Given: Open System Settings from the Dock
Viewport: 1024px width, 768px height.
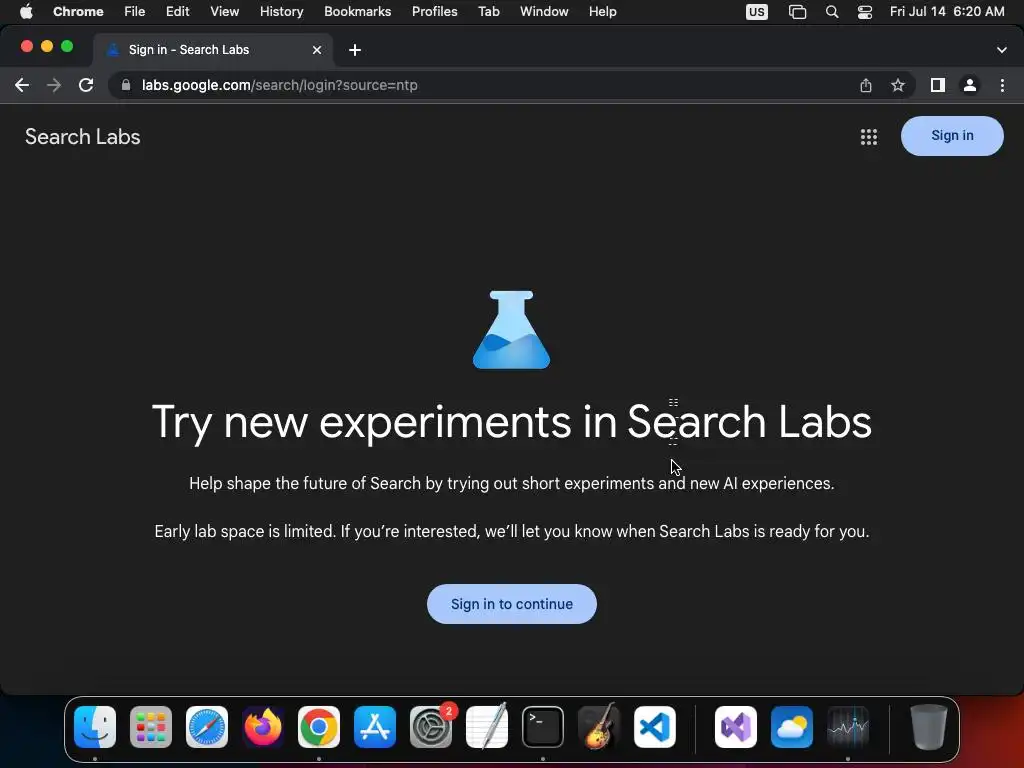Looking at the screenshot, I should [431, 727].
